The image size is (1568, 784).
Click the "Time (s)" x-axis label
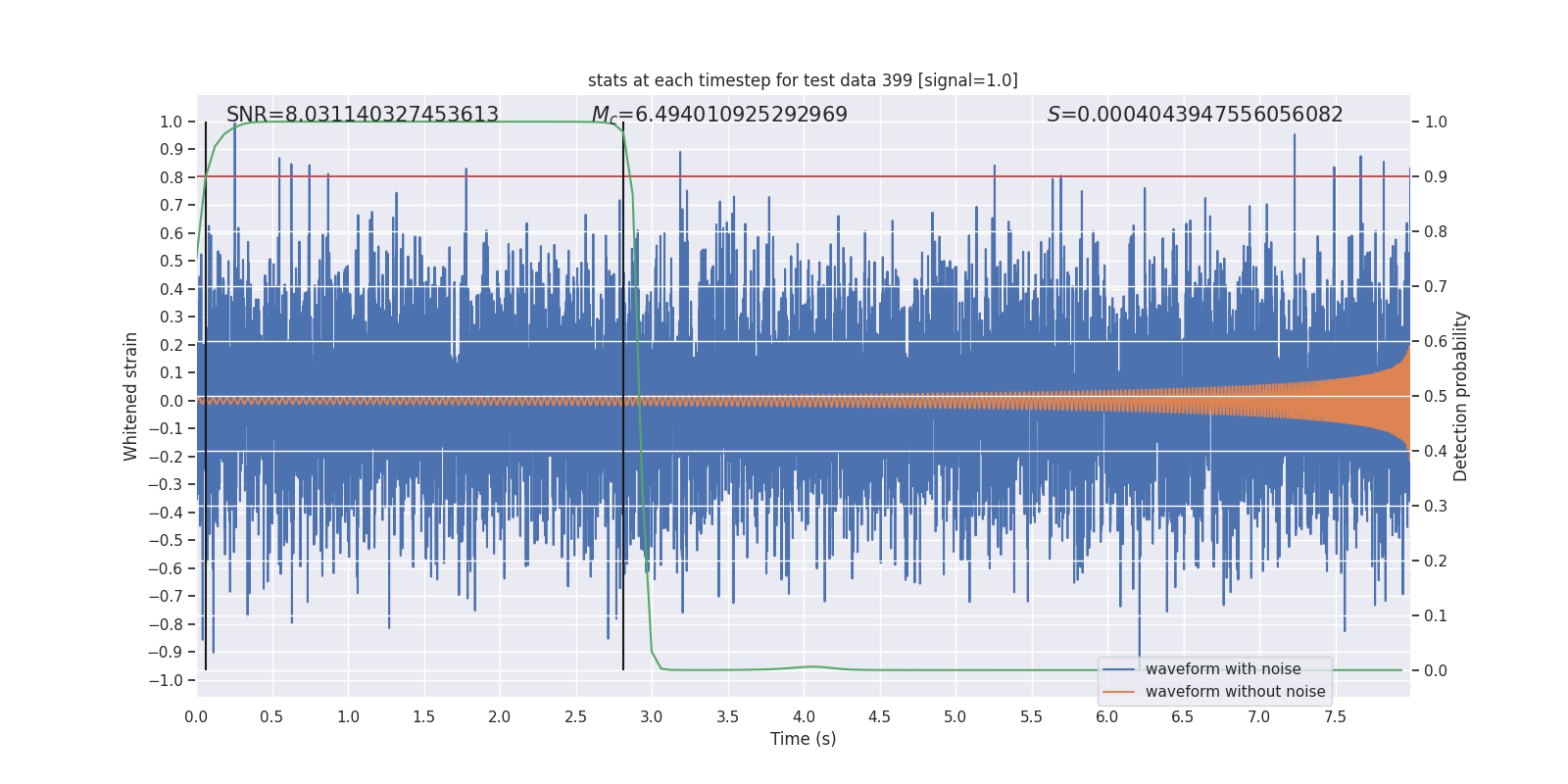pos(803,739)
